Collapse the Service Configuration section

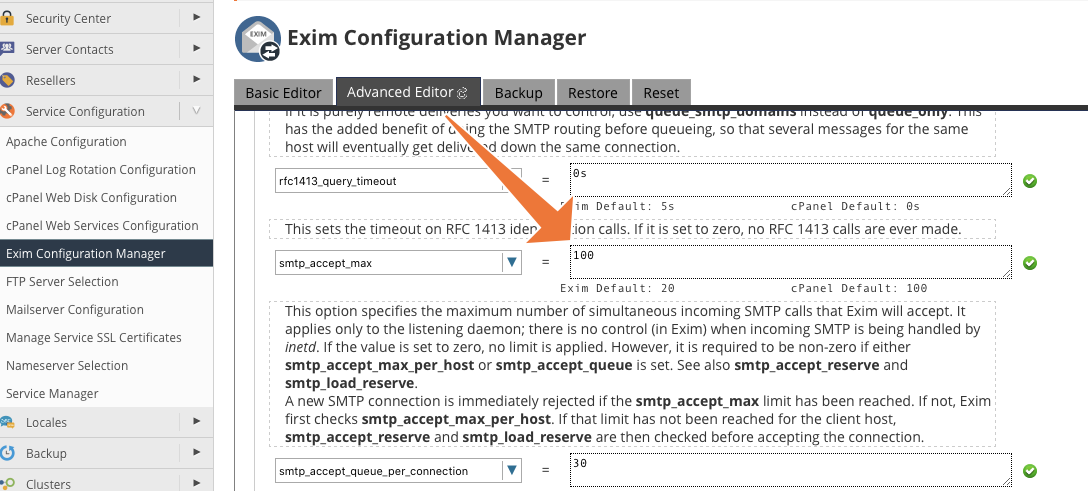click(x=196, y=111)
